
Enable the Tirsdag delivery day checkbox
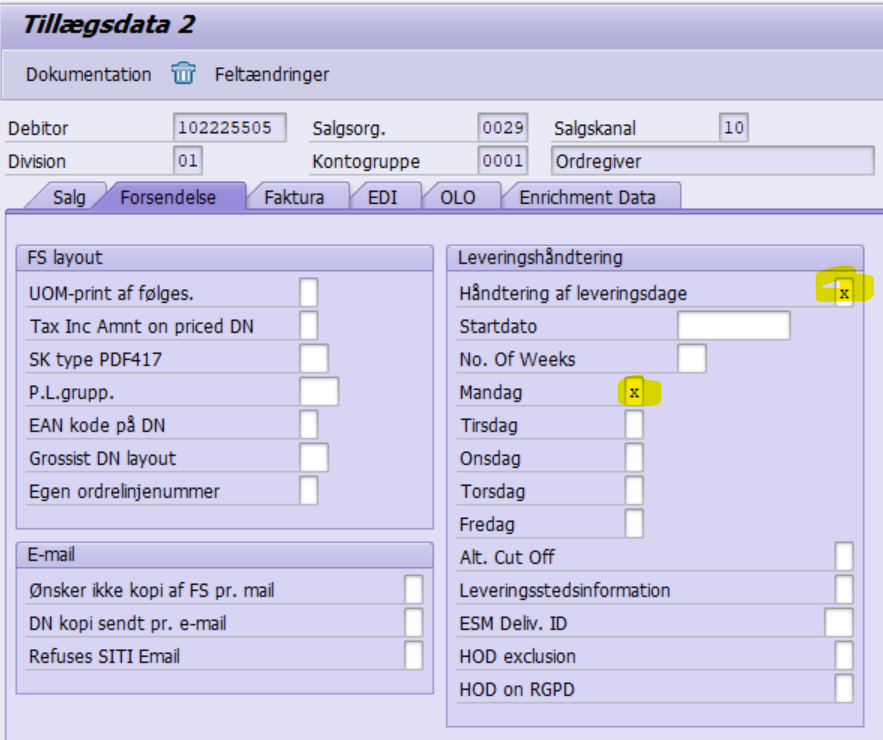[x=634, y=426]
